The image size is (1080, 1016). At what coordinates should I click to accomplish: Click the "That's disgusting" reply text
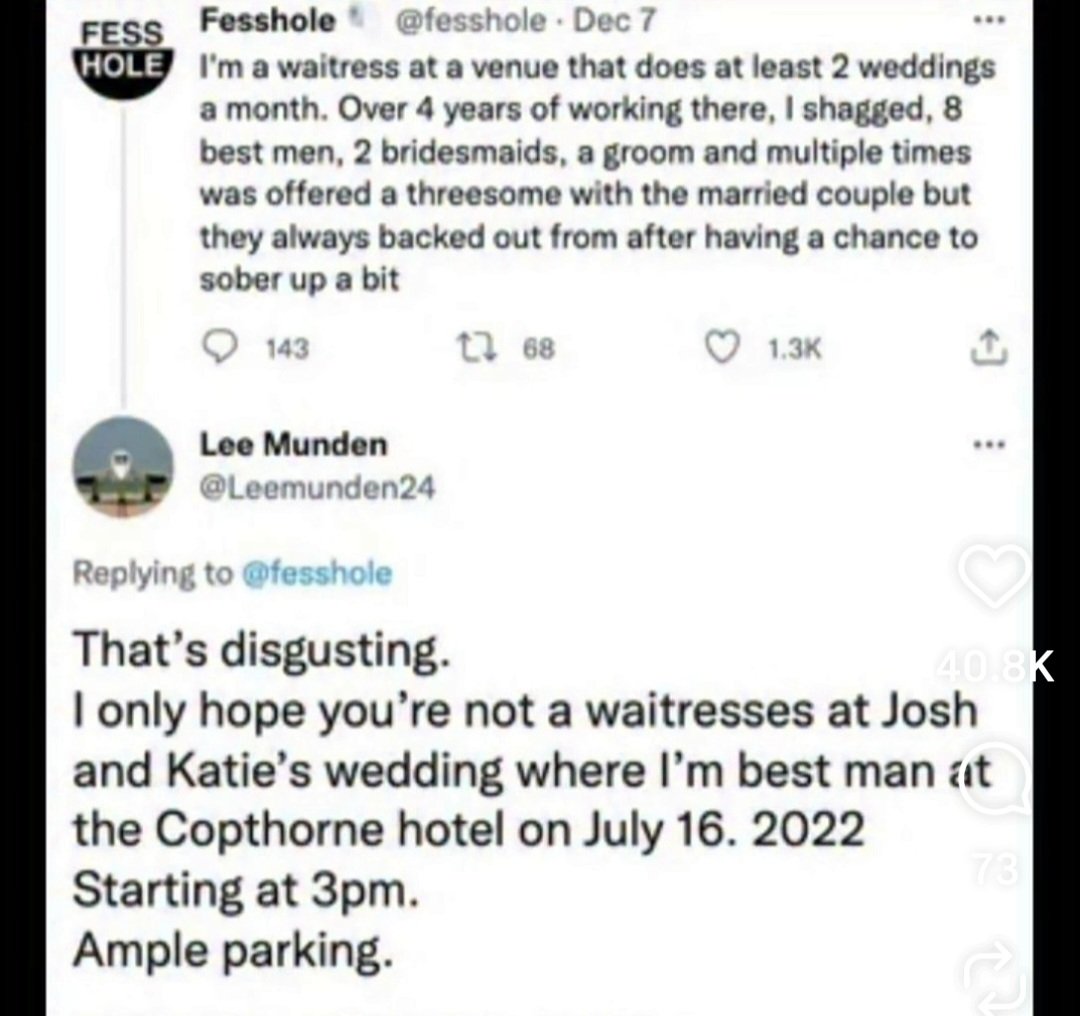257,653
